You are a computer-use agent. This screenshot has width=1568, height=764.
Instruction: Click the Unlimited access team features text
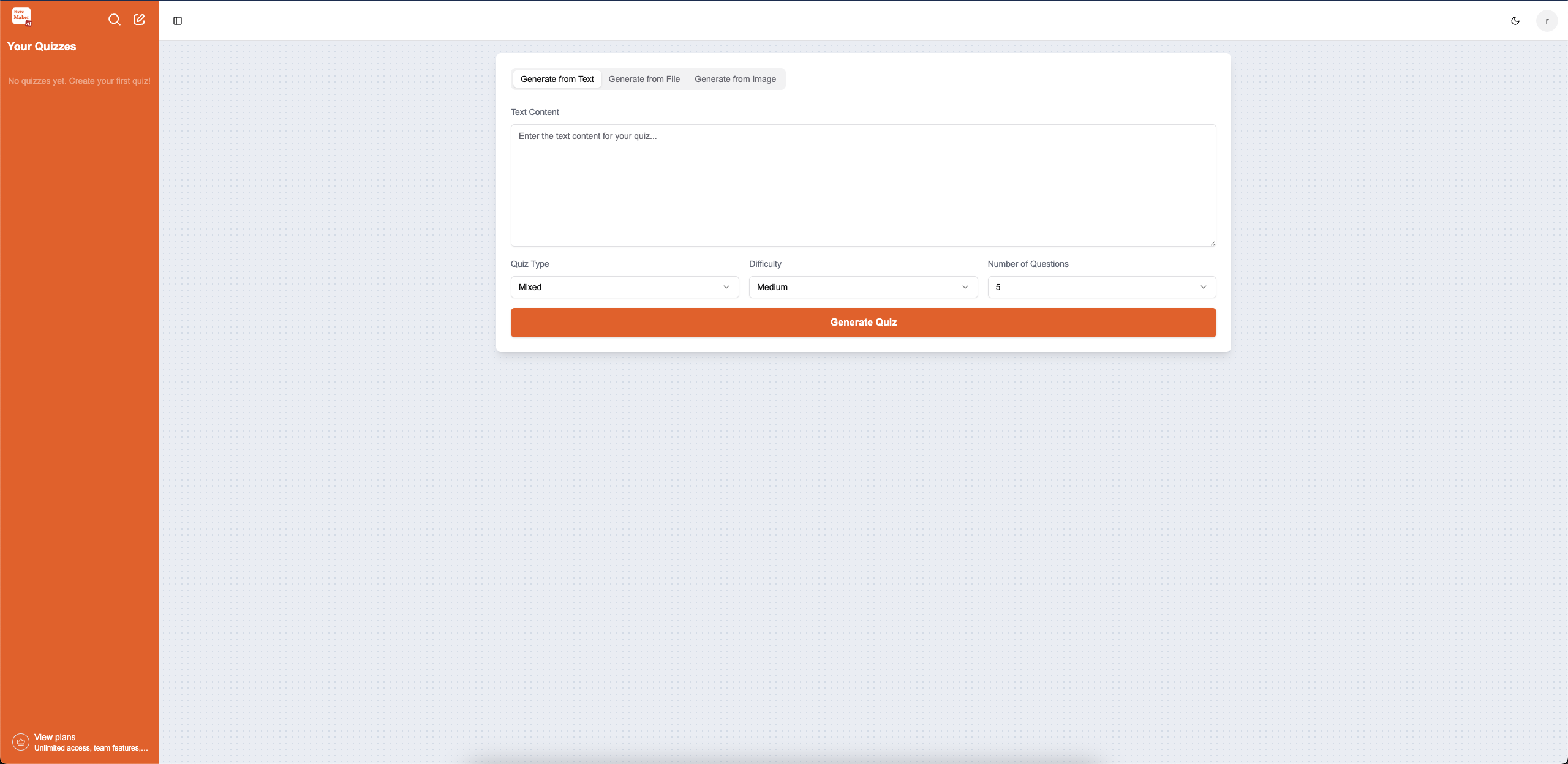pos(91,748)
